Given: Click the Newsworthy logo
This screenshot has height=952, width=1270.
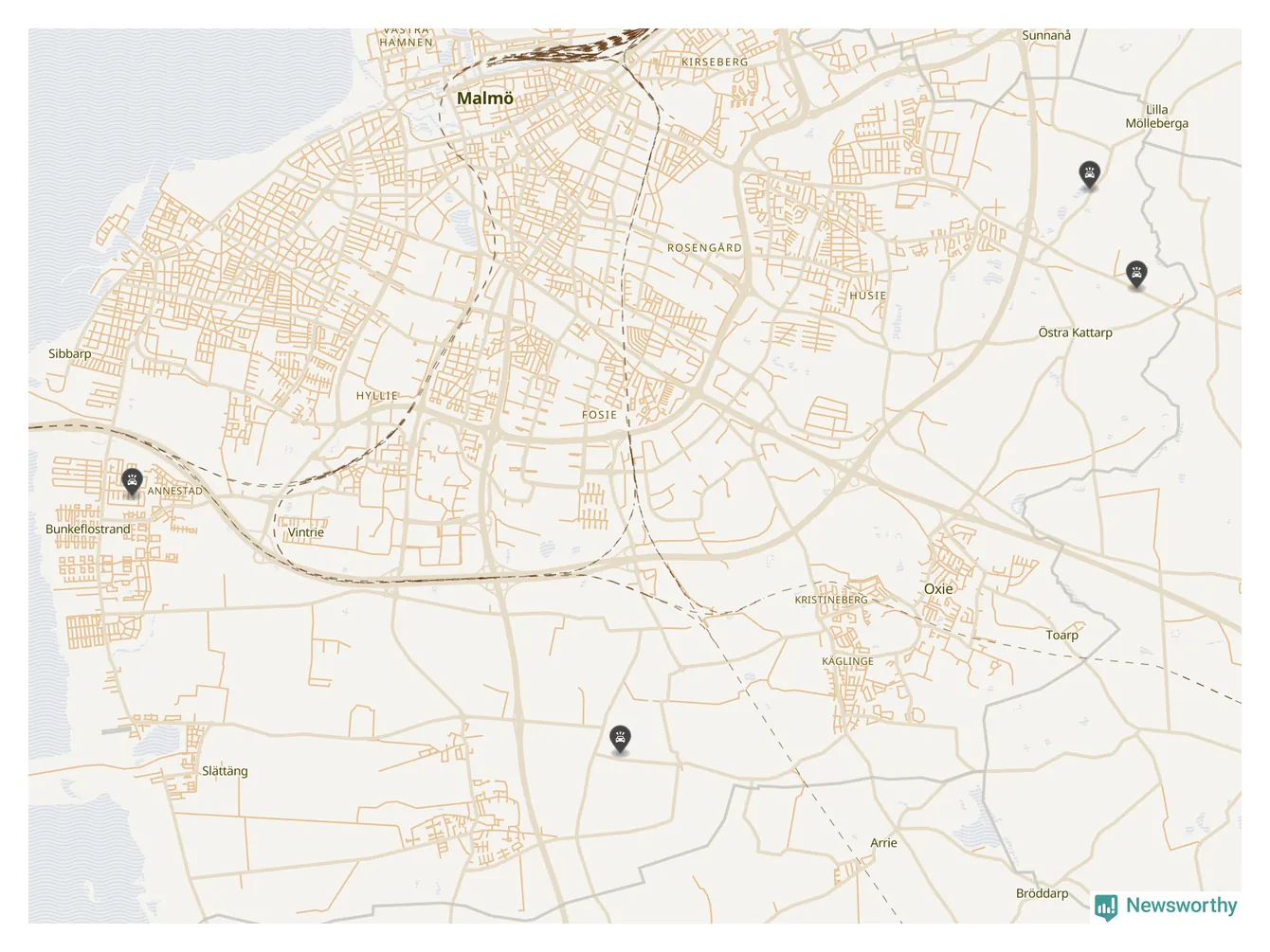Looking at the screenshot, I should tap(1166, 907).
